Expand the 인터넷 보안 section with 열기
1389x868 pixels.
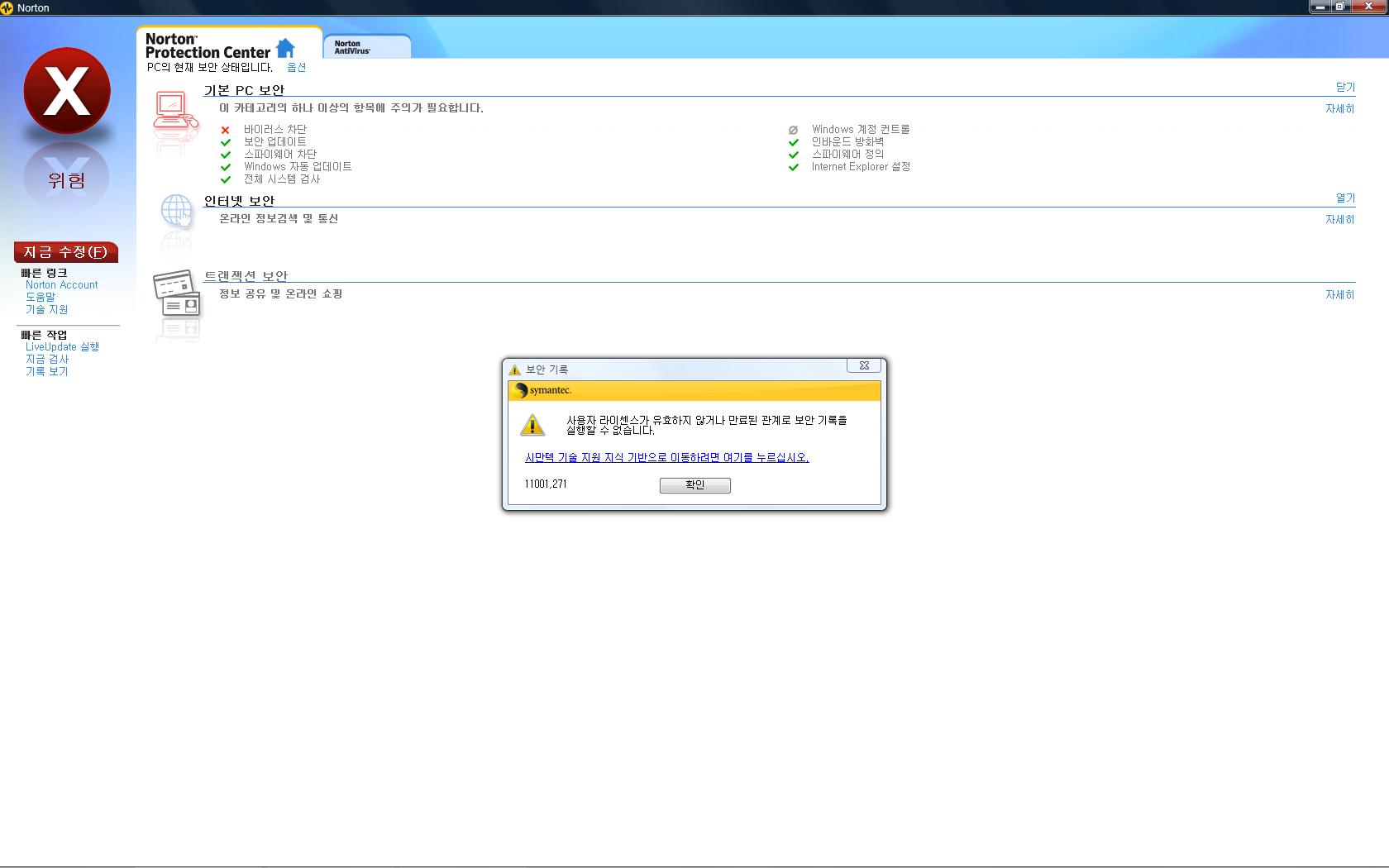tap(1345, 198)
